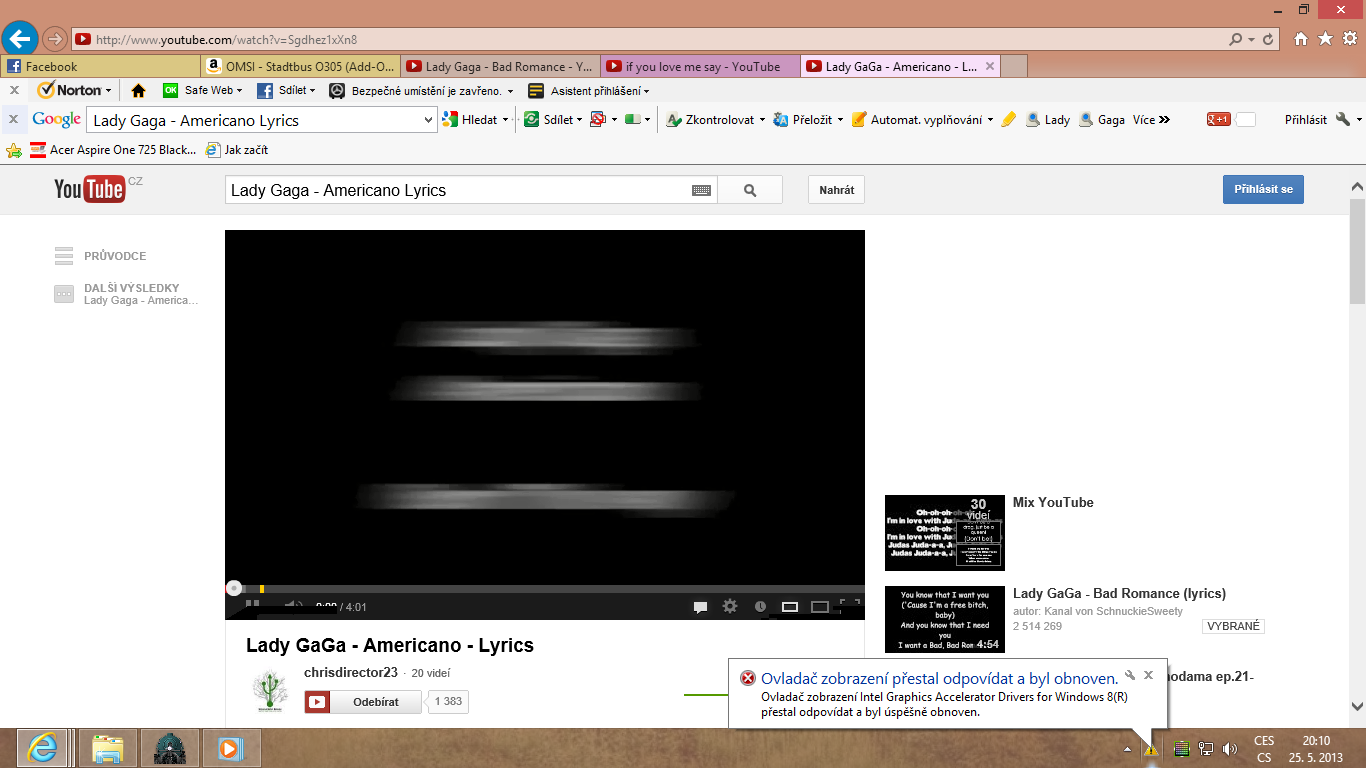Screen dimensions: 1366x768
Task: Close the Lady GaGa - Americano tab
Action: [990, 67]
